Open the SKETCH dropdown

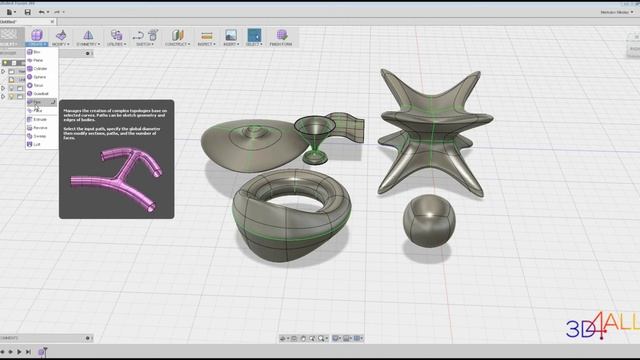coord(144,44)
